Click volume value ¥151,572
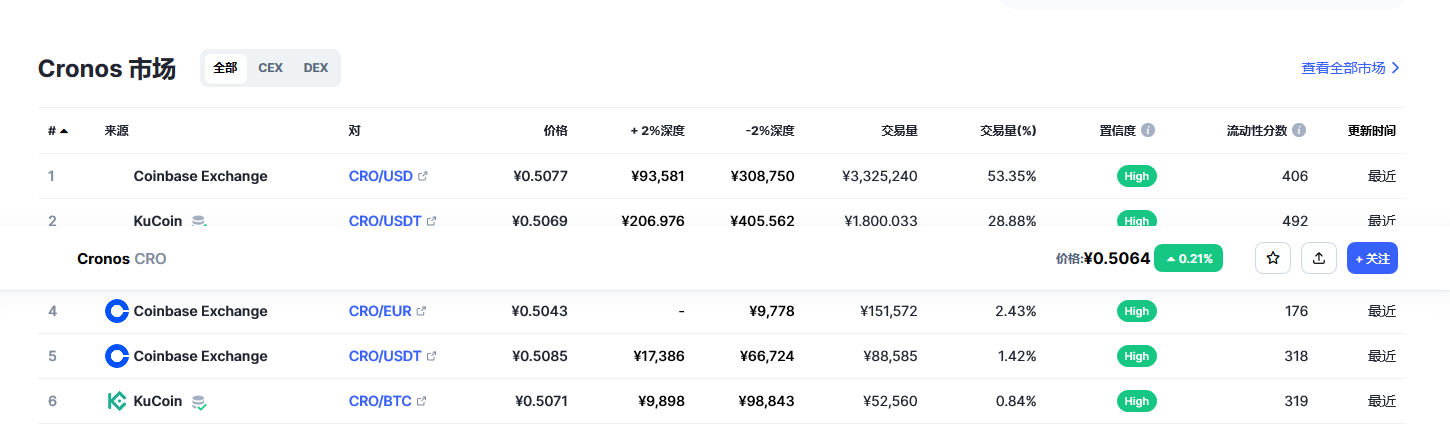1450x430 pixels. (x=889, y=311)
